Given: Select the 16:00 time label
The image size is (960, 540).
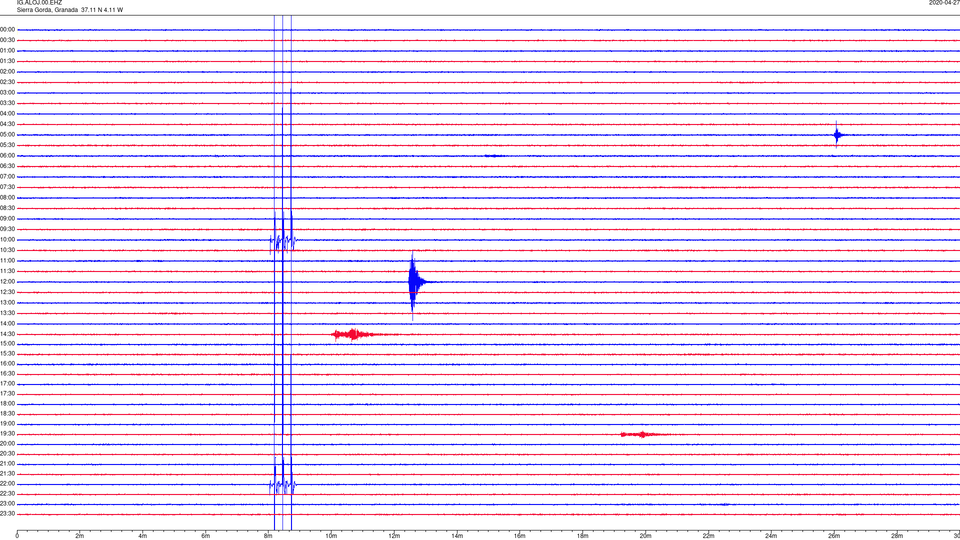Looking at the screenshot, I should coord(7,364).
